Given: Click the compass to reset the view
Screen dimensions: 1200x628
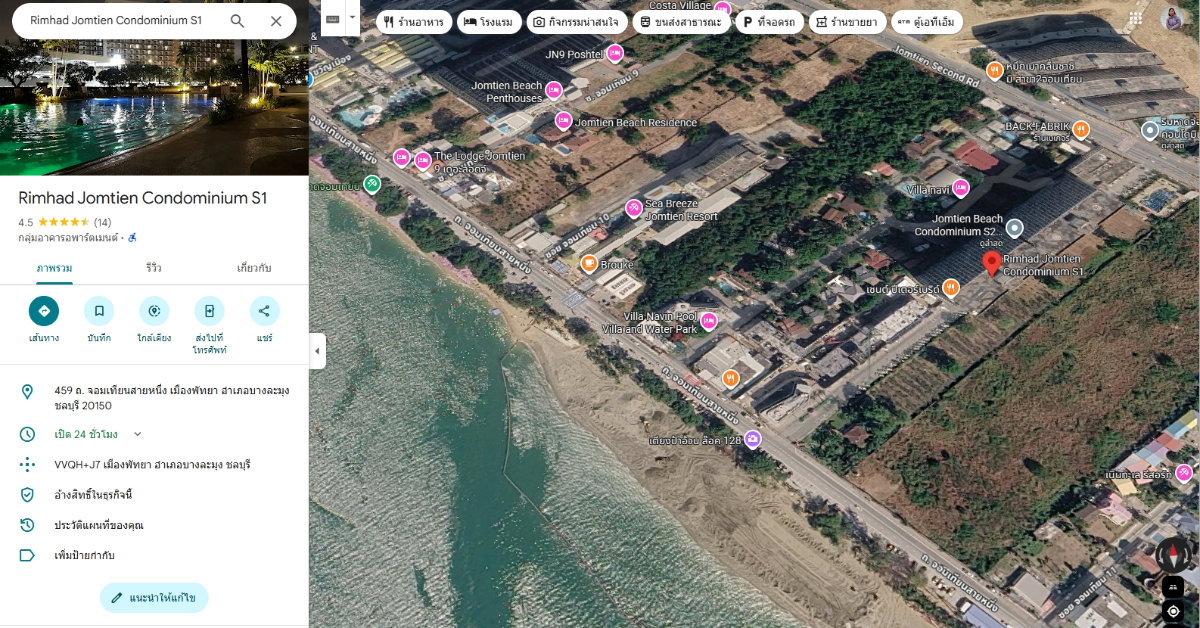Looking at the screenshot, I should click(1173, 556).
